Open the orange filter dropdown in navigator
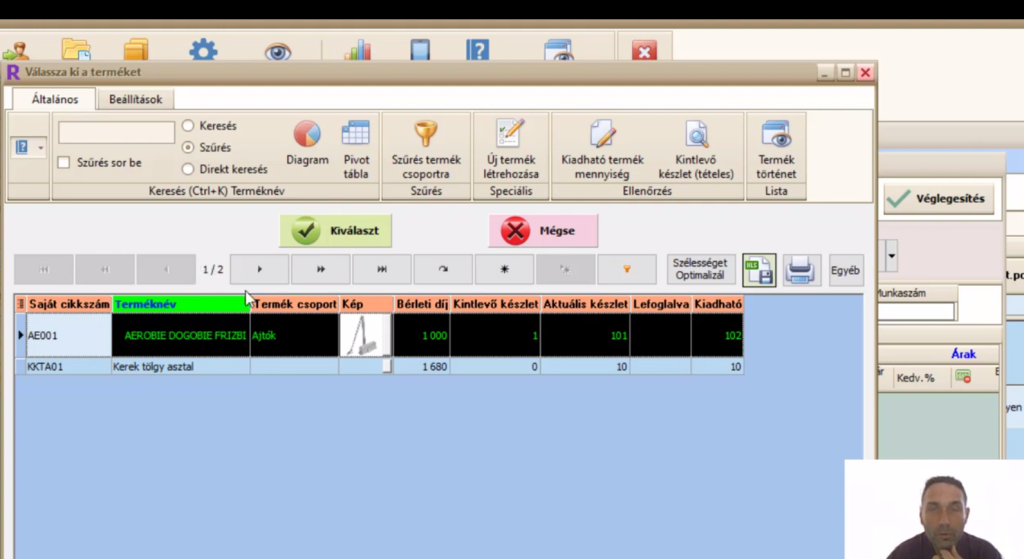Screen dimensions: 1024x559 pos(627,270)
